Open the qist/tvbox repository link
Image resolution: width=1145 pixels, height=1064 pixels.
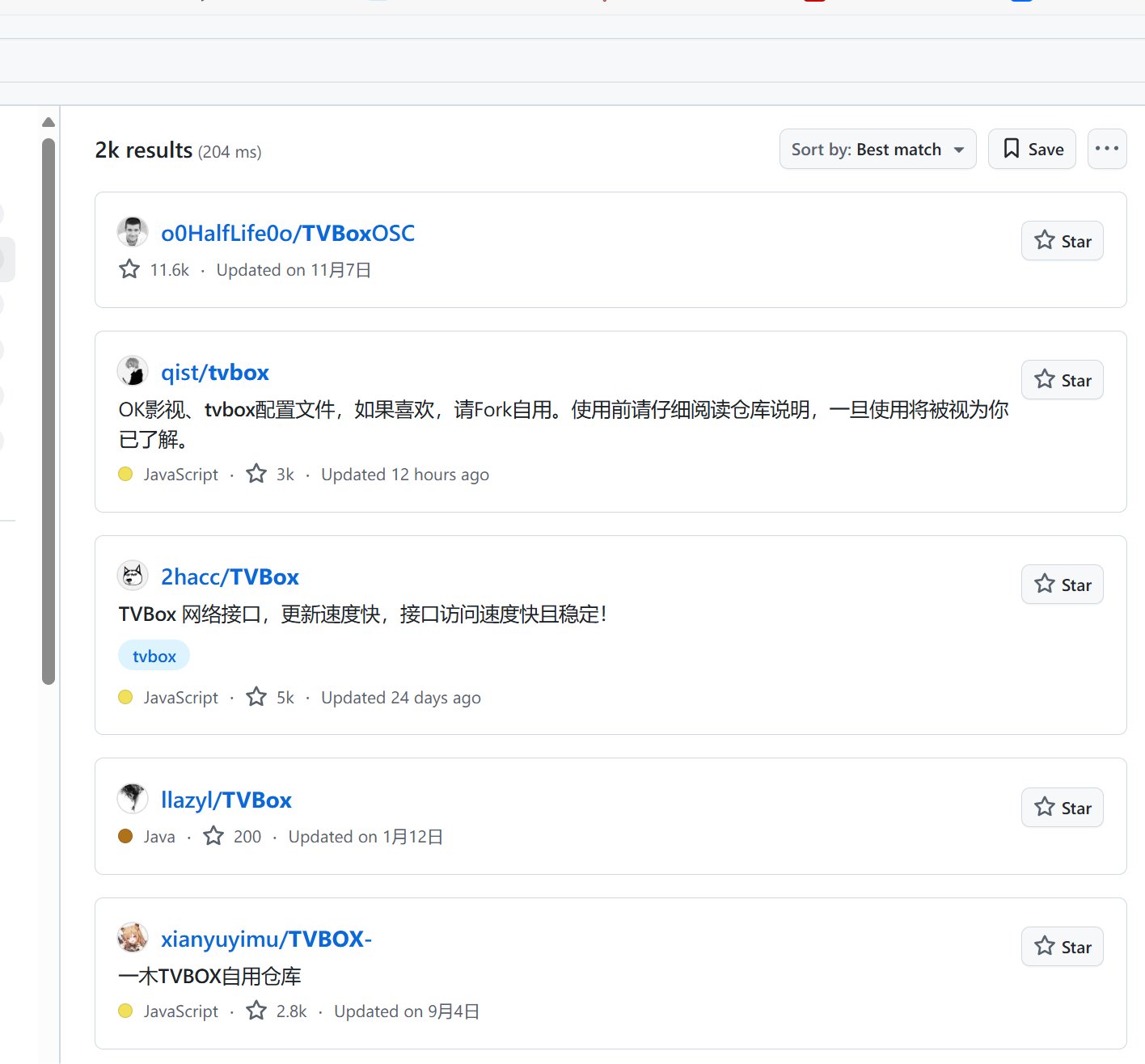point(215,372)
